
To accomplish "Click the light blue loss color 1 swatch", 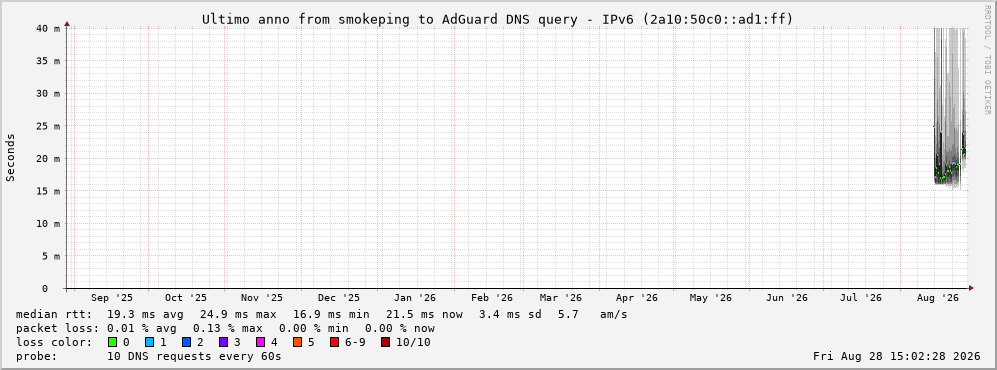I will (149, 343).
